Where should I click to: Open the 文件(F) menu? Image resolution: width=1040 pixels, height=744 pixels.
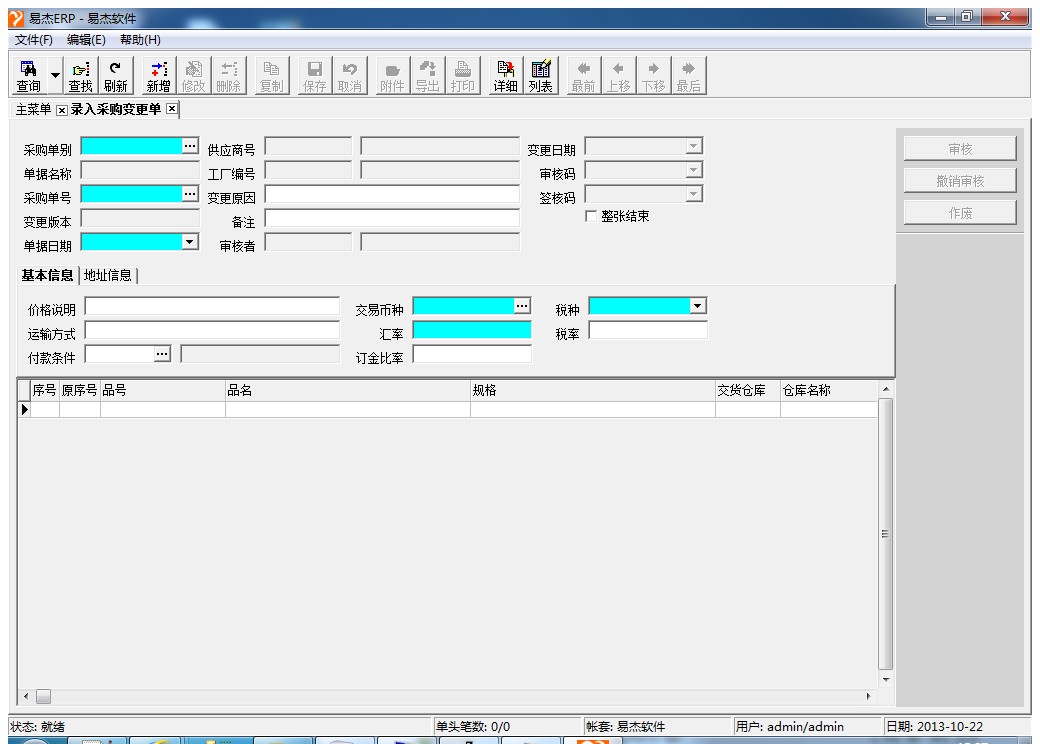[34, 40]
